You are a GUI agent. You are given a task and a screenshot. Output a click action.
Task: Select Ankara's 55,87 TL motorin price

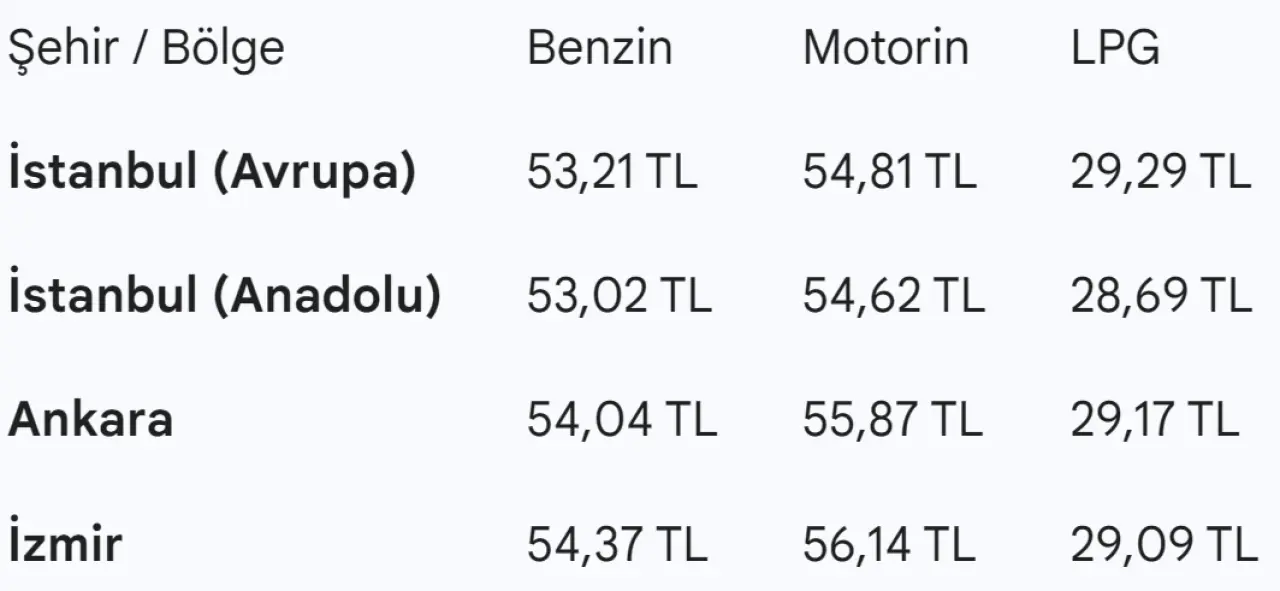pos(892,420)
